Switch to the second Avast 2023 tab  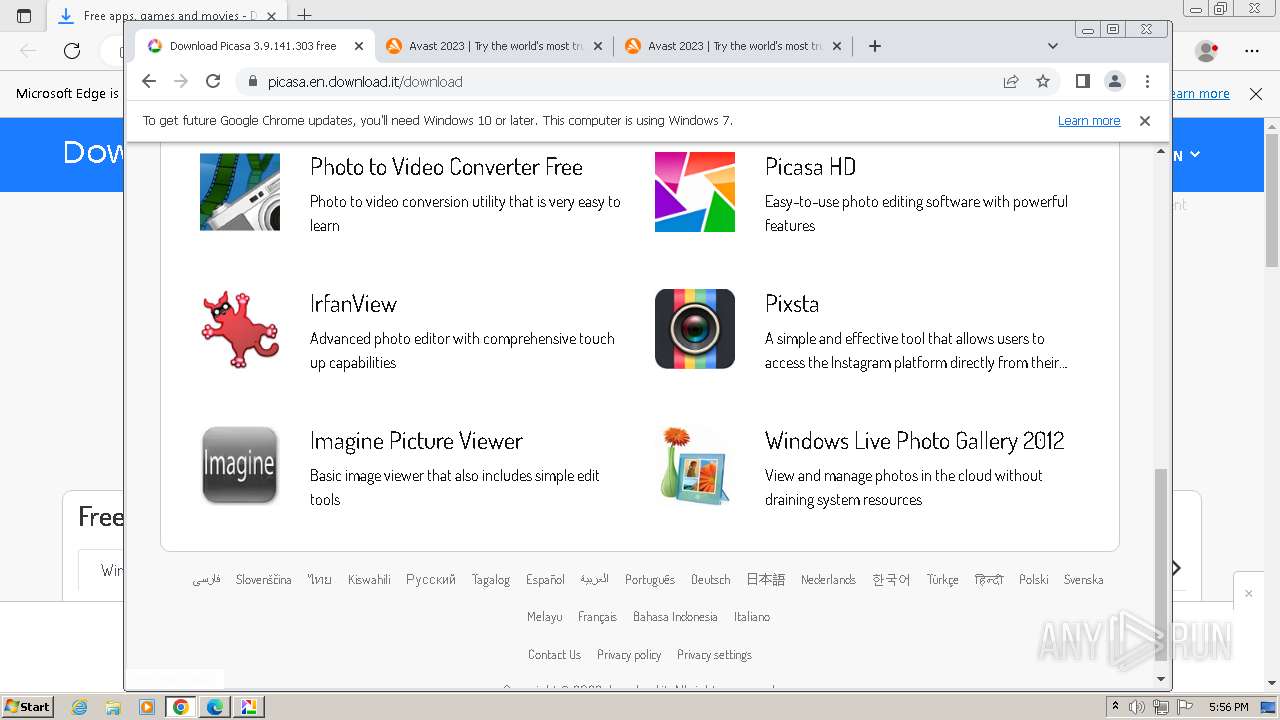pyautogui.click(x=734, y=46)
